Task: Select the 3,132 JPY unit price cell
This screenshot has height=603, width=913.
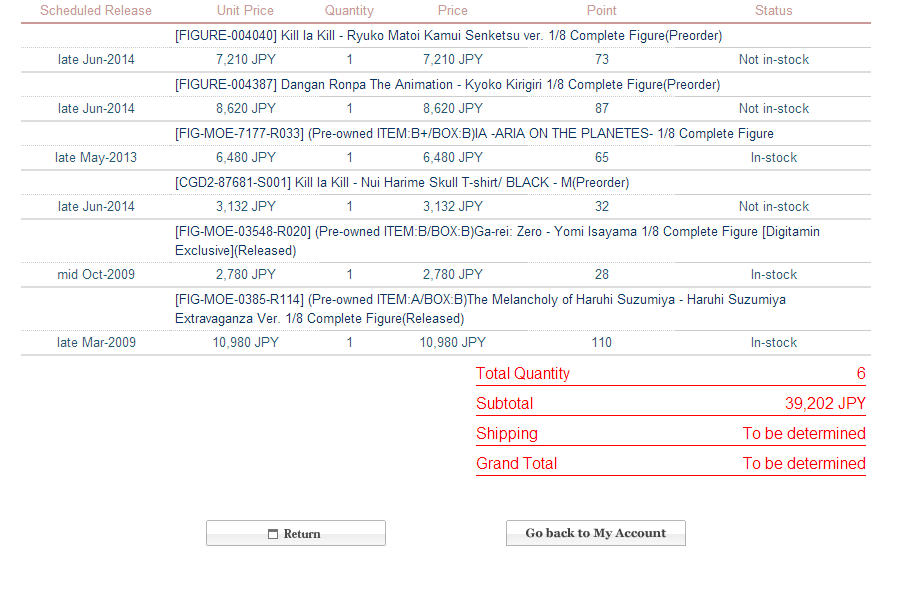Action: point(246,206)
